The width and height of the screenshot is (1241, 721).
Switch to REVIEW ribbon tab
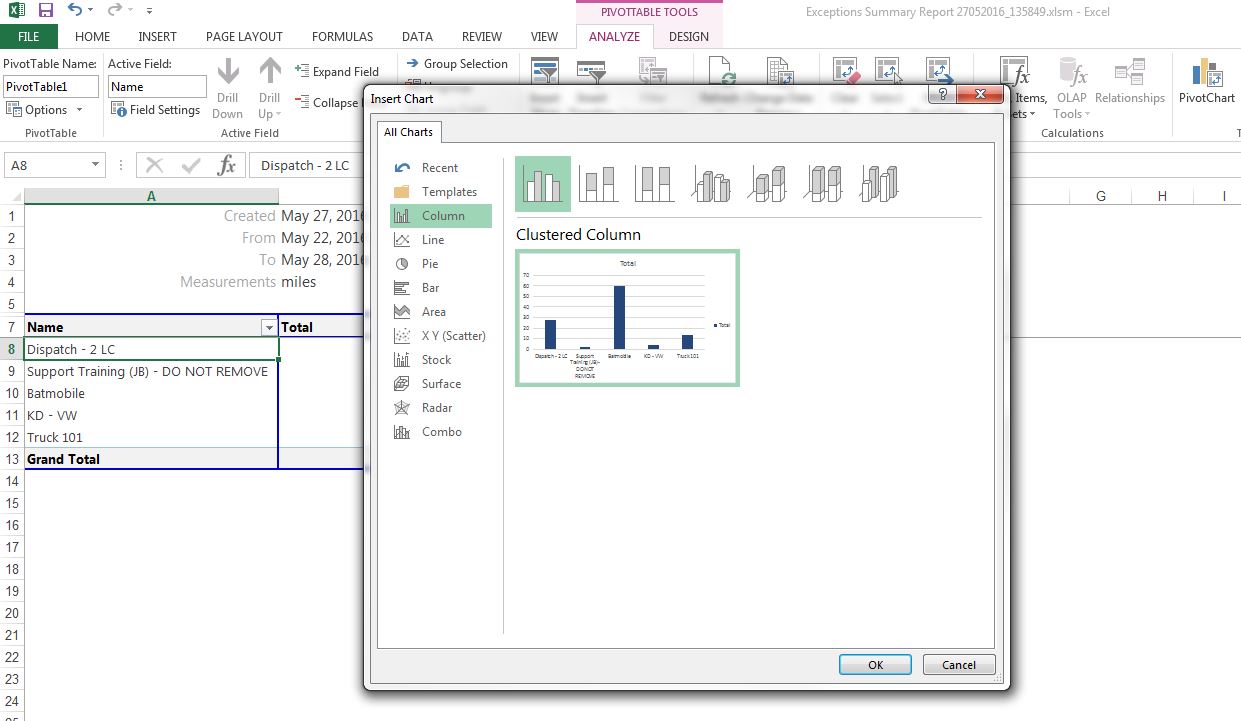coord(482,37)
